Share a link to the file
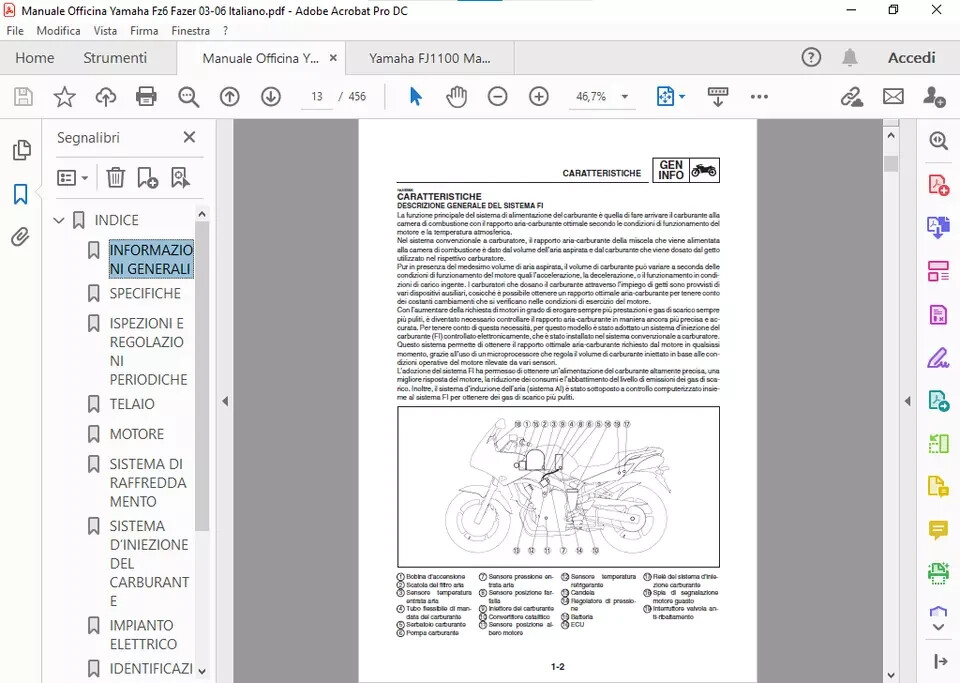This screenshot has height=683, width=960. point(852,97)
